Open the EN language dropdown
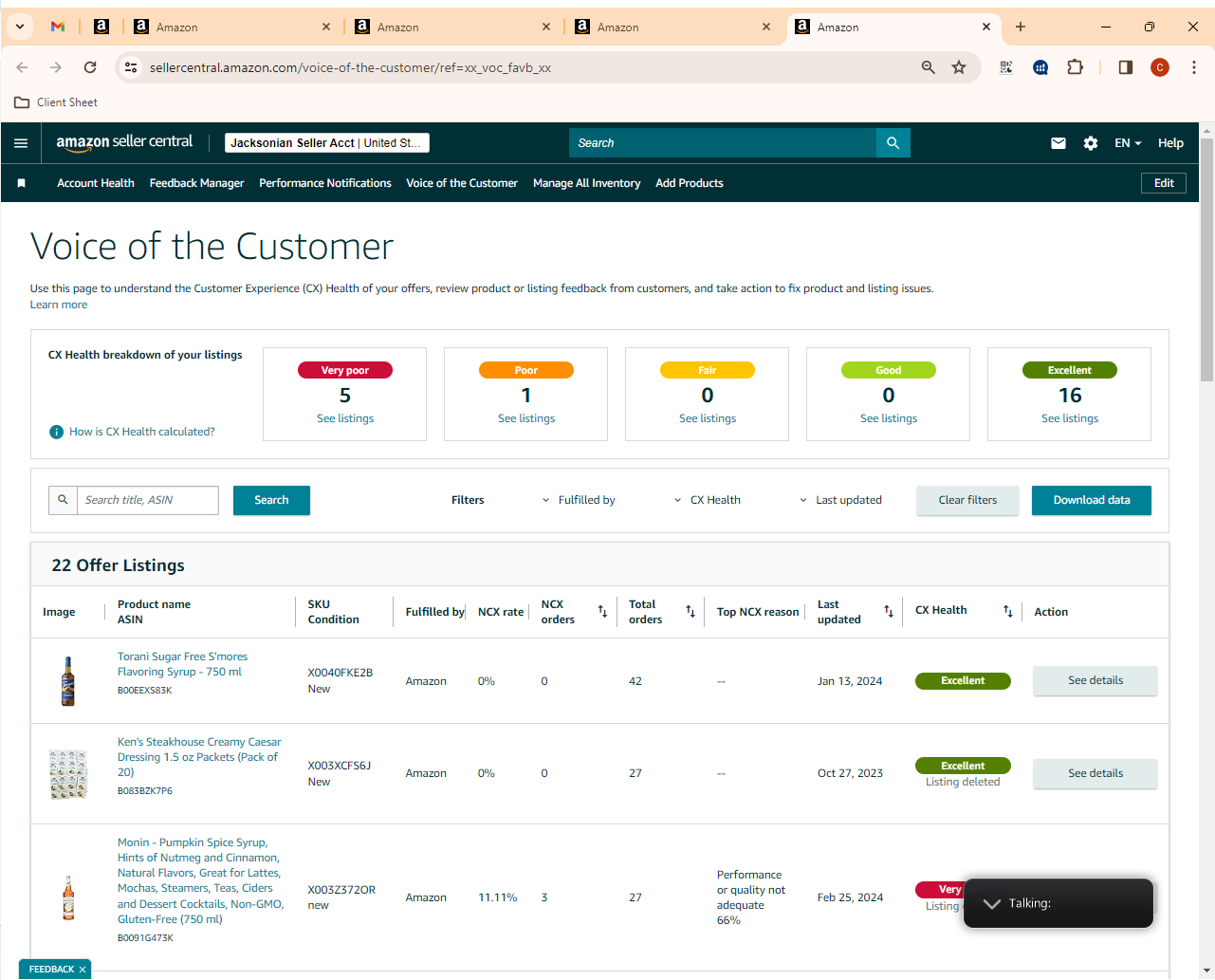This screenshot has height=980, width=1215. pos(1128,143)
